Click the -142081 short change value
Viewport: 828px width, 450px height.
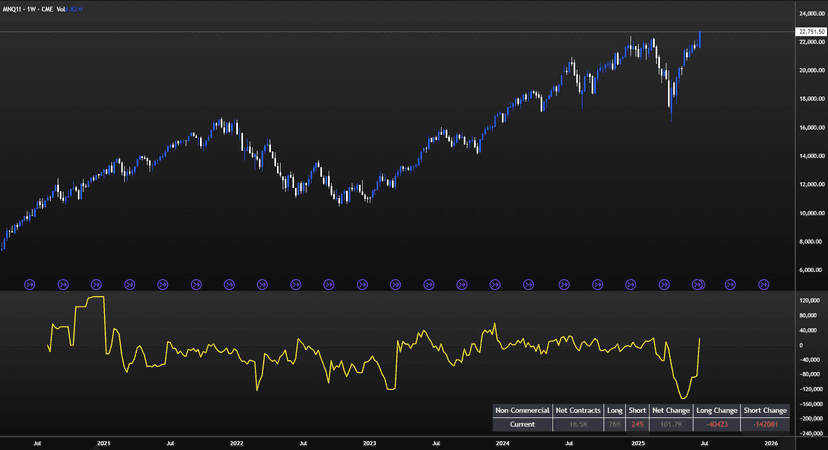(765, 424)
